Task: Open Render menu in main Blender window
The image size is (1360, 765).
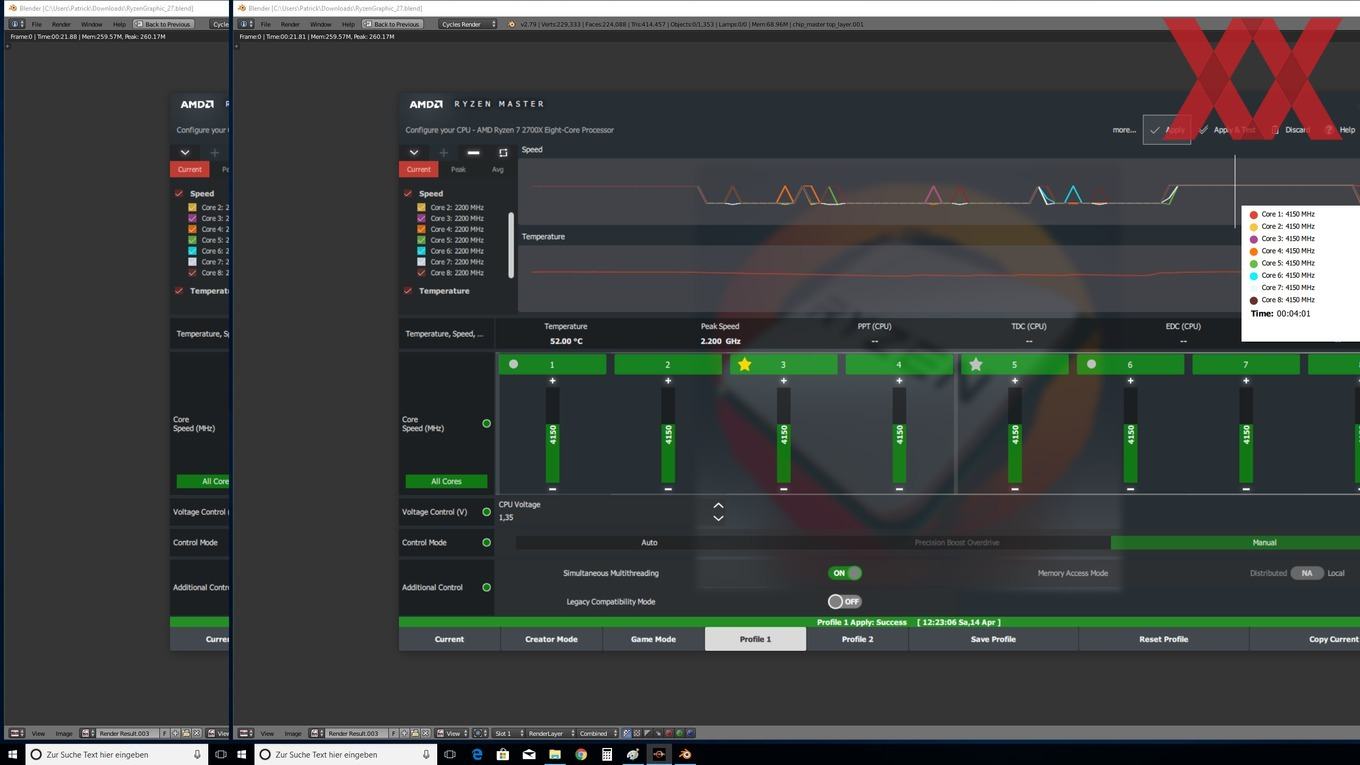Action: pos(290,24)
